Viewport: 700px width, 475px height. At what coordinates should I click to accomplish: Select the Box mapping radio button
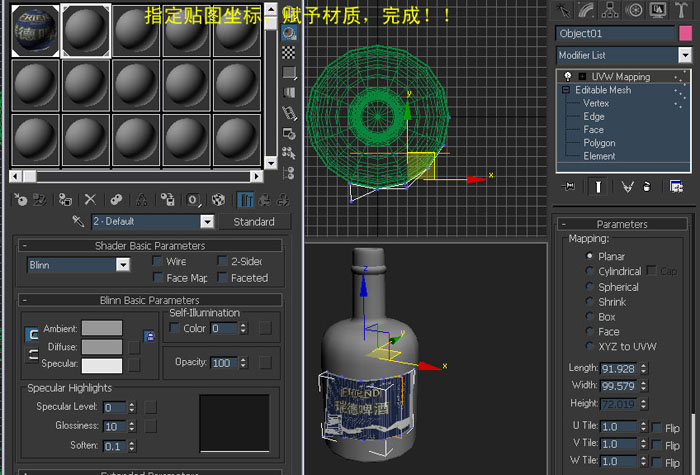589,316
